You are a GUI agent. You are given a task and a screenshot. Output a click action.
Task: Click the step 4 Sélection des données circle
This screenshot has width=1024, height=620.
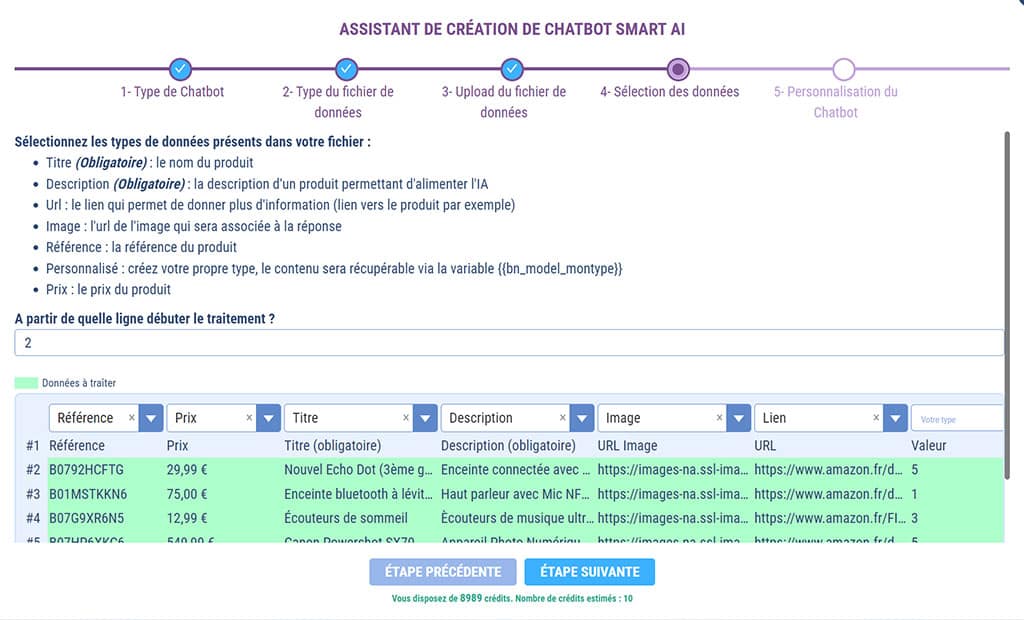(678, 69)
